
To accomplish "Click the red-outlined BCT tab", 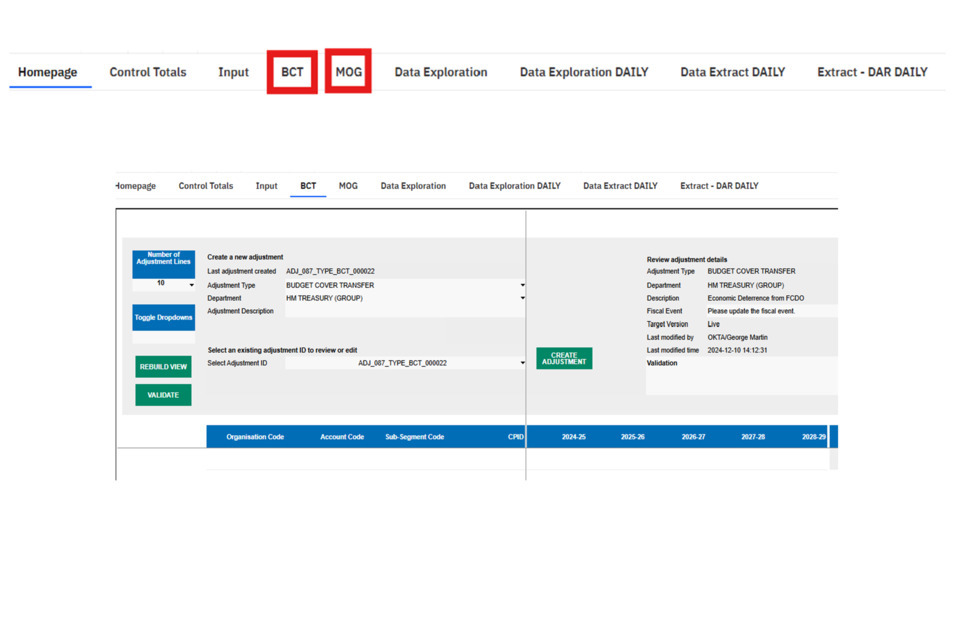I will tap(292, 72).
